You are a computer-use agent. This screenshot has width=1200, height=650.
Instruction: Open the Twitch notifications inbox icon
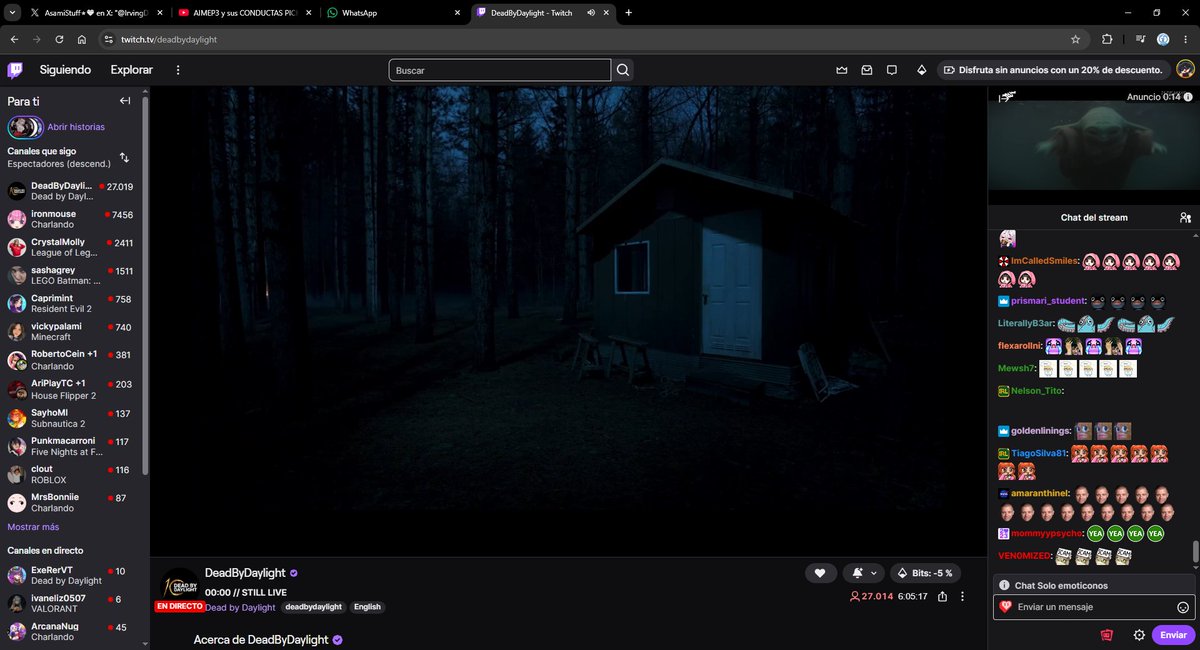(x=866, y=70)
